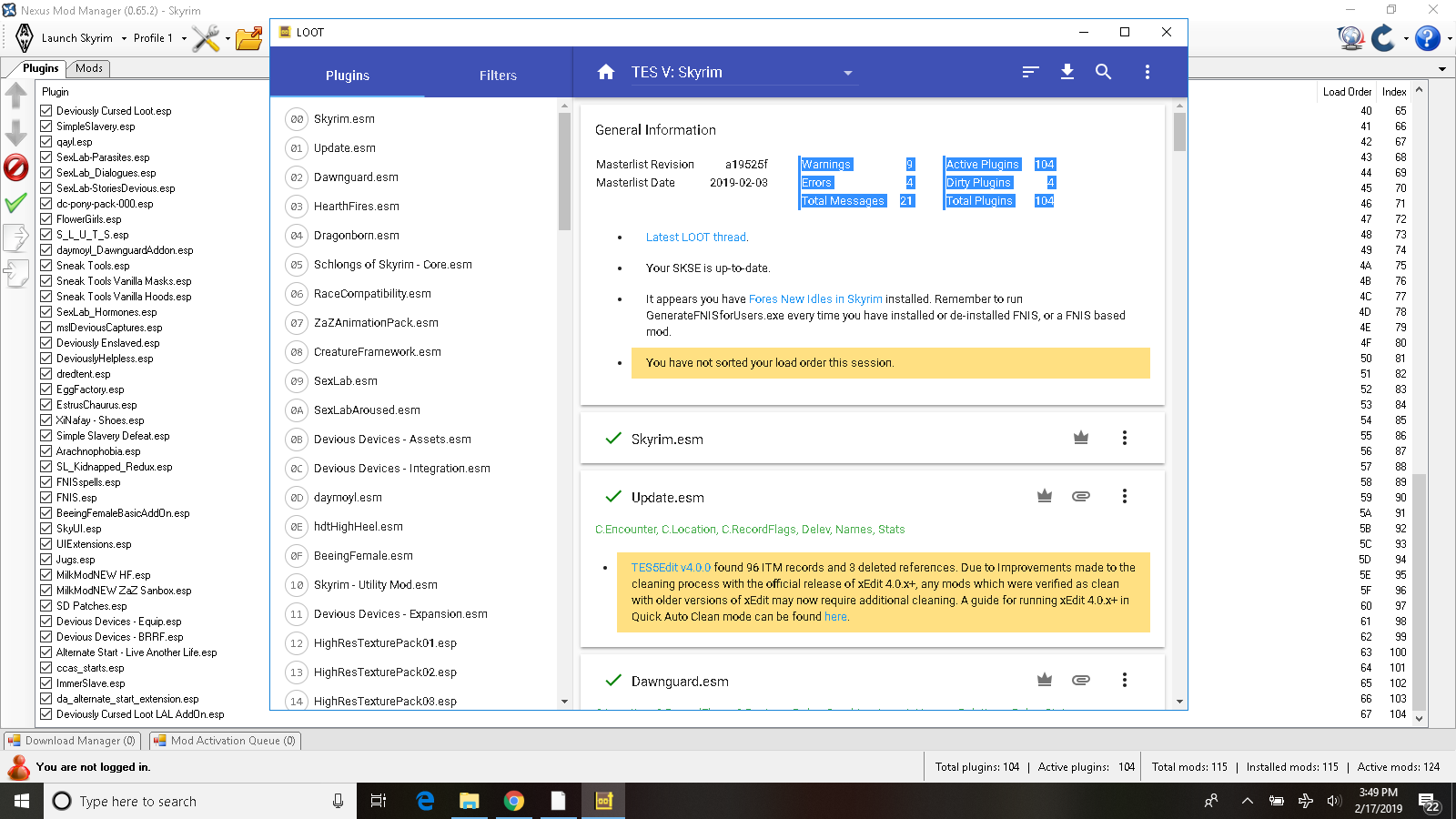Viewport: 1456px width, 819px height.
Task: Open Microsoft Edge from the taskbar
Action: 425,801
